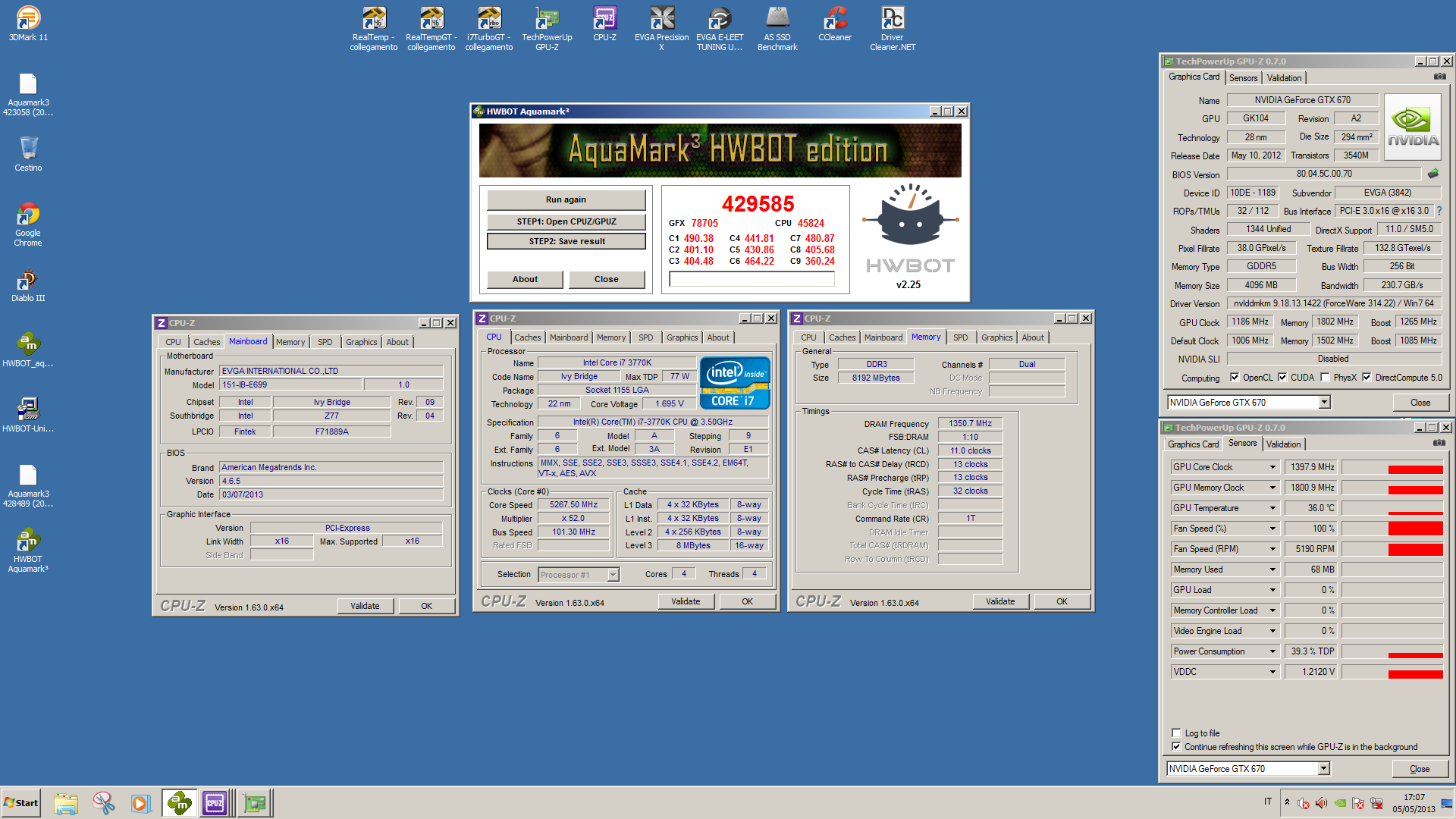Open Graphics tab in the CPU-Z Memory window

pos(996,337)
